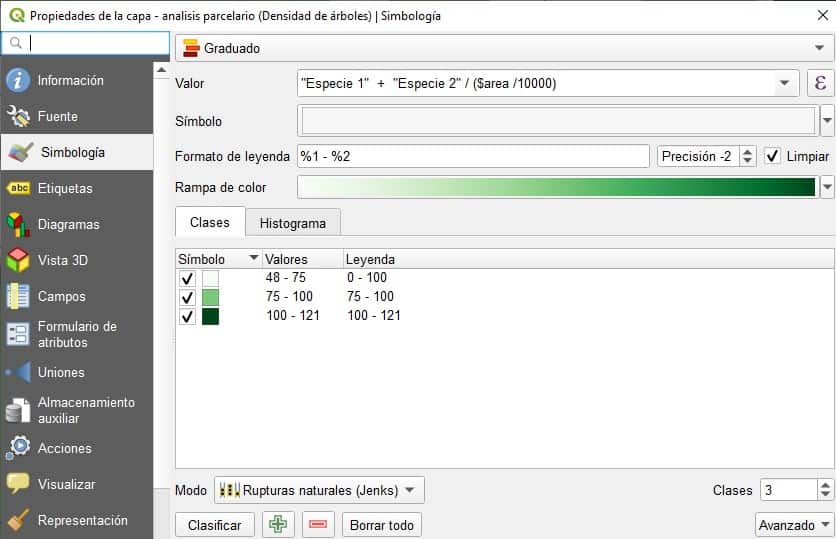Open the Vista 3D cube icon
Screen dimensions: 836x539
18,260
